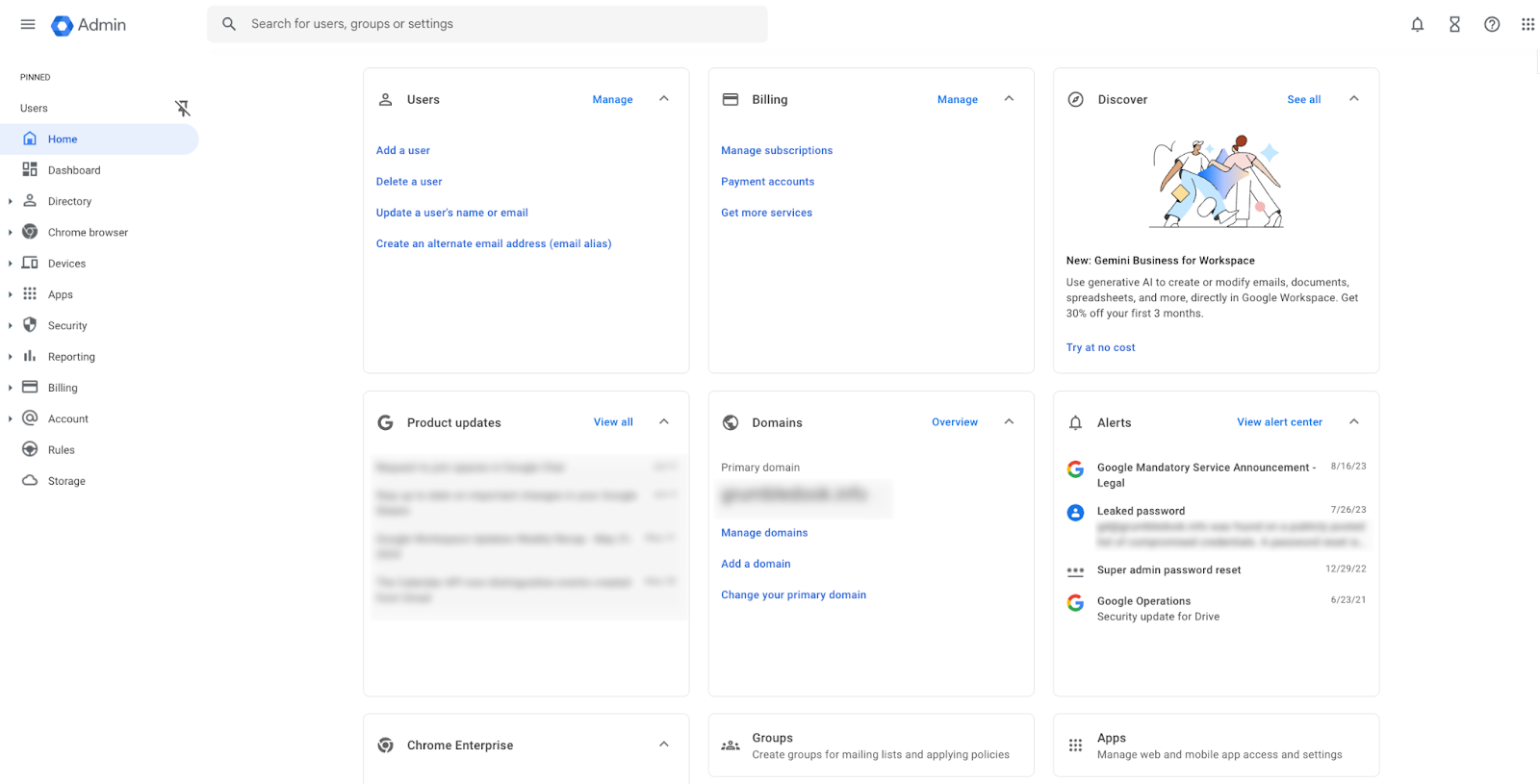Click the Groups card people icon
This screenshot has width=1540, height=784.
[x=731, y=746]
